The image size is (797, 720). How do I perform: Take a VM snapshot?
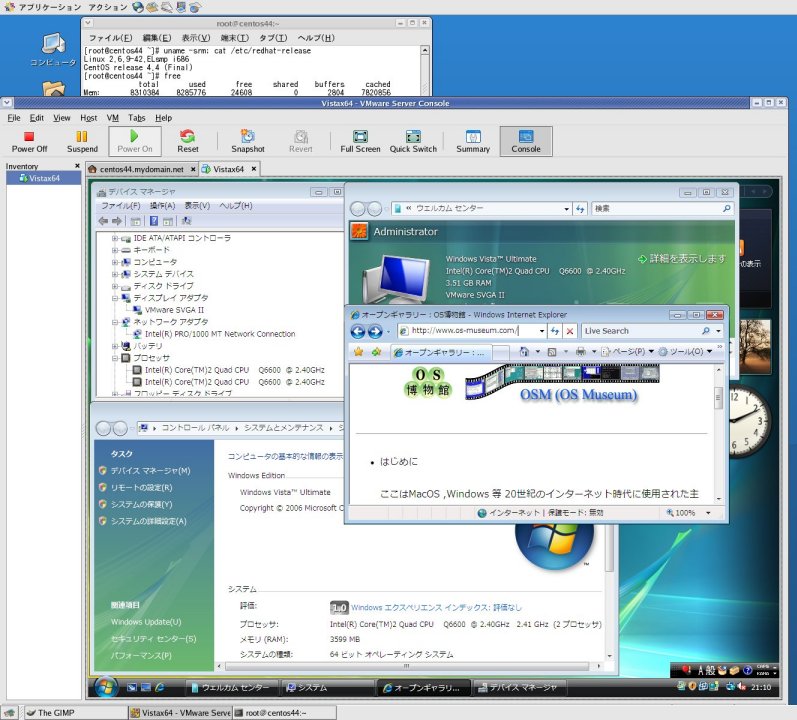pyautogui.click(x=248, y=141)
